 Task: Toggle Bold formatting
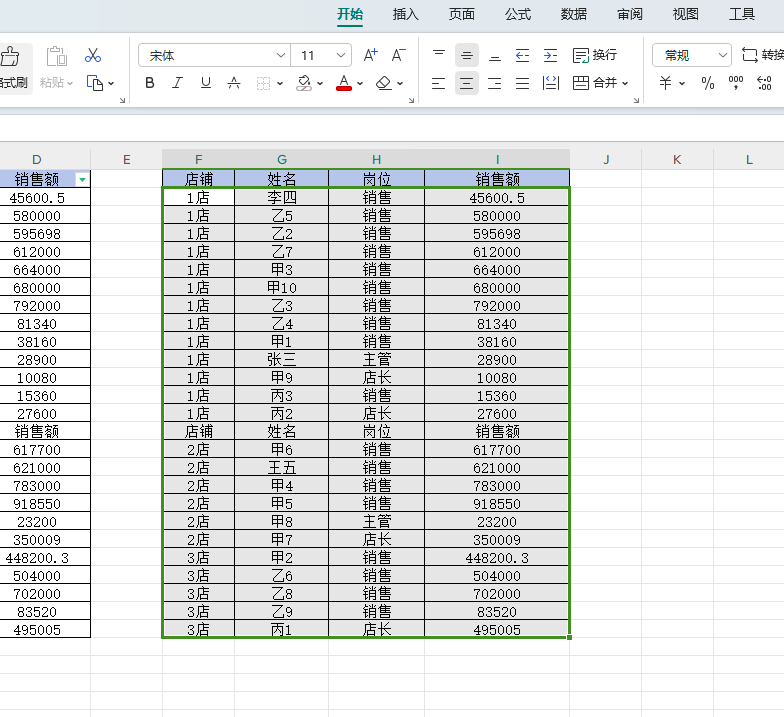click(150, 83)
